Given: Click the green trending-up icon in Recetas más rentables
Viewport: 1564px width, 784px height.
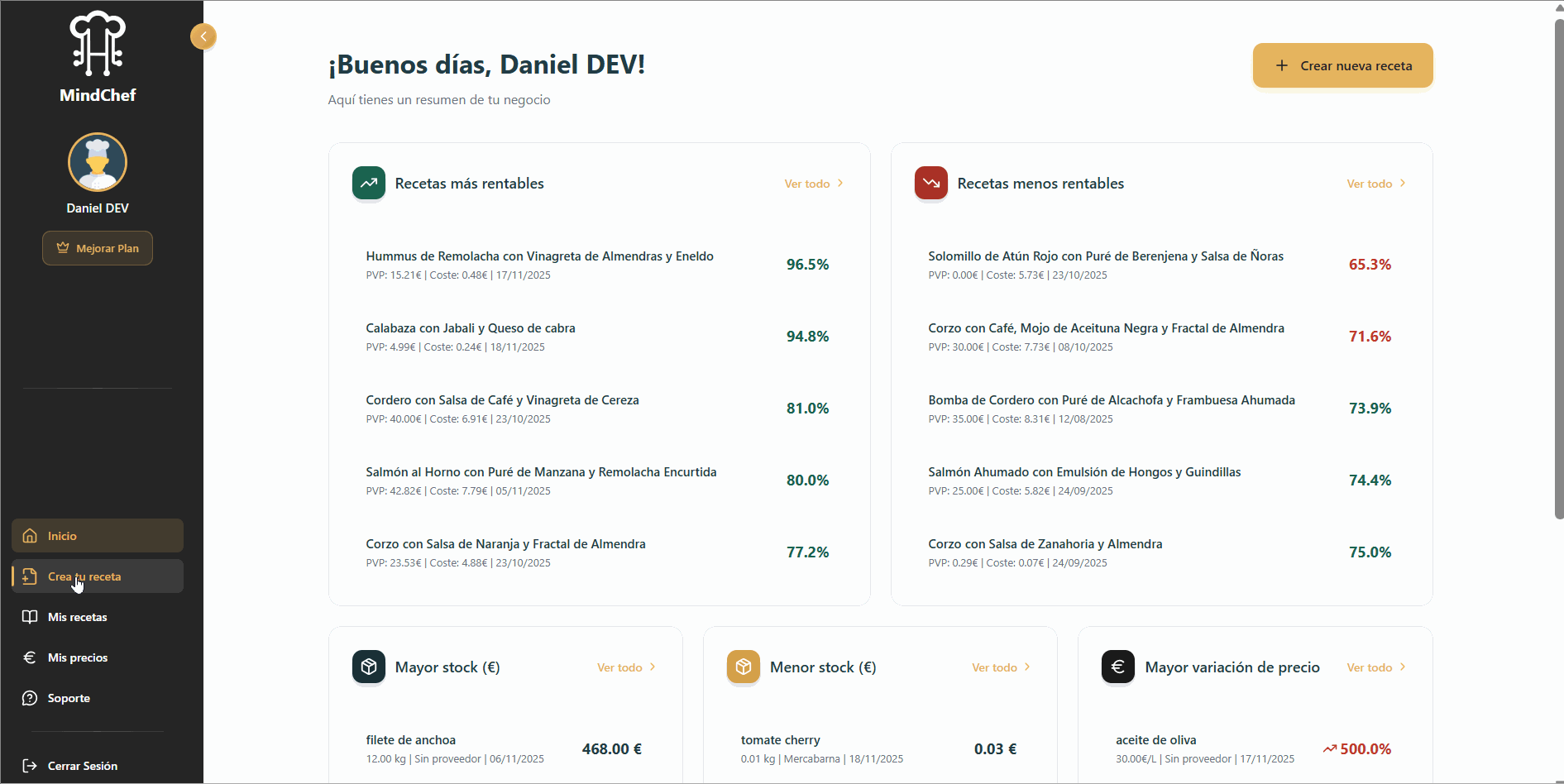Looking at the screenshot, I should (369, 183).
